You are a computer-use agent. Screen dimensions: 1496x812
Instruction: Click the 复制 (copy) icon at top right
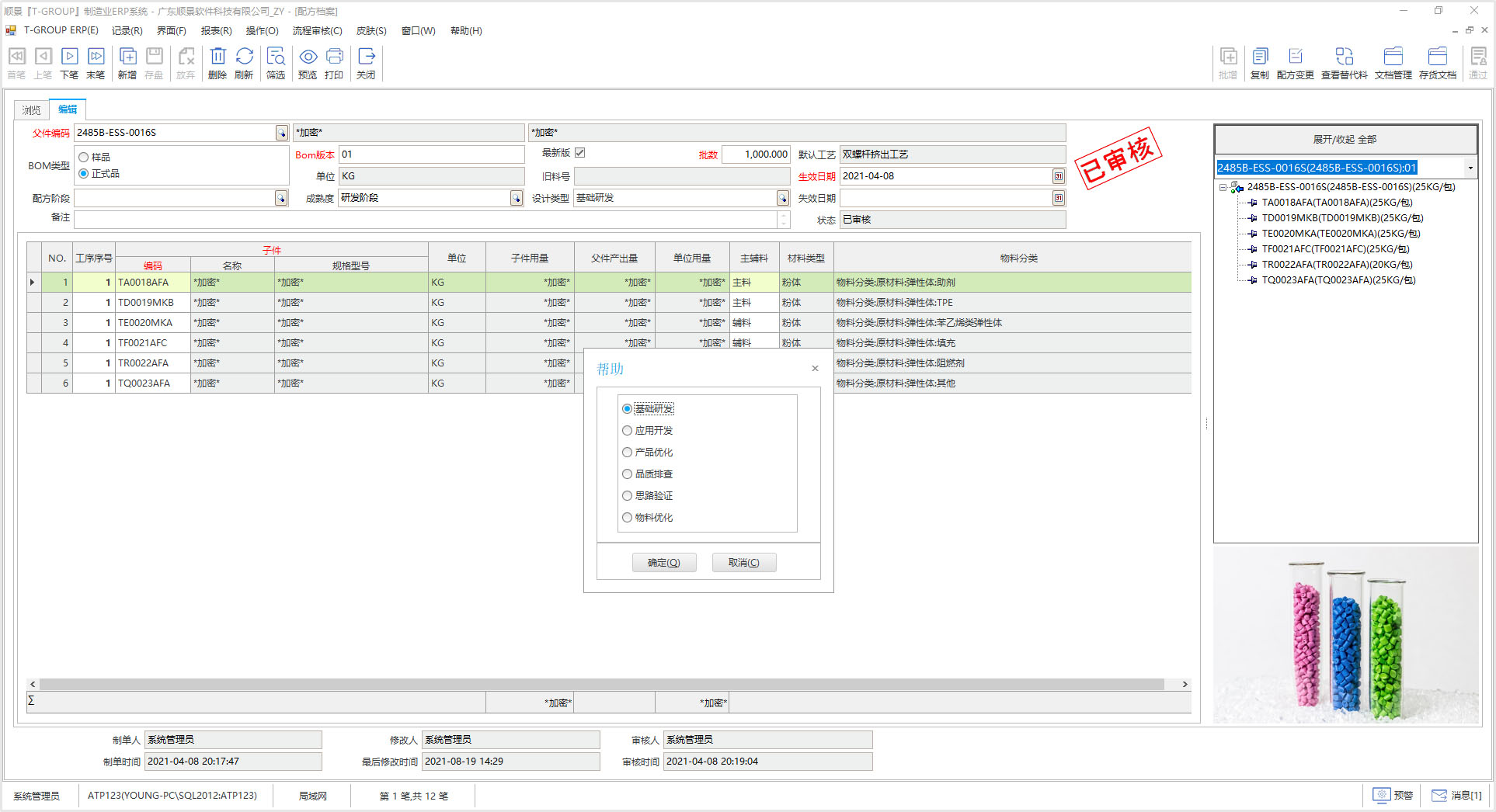point(1259,62)
